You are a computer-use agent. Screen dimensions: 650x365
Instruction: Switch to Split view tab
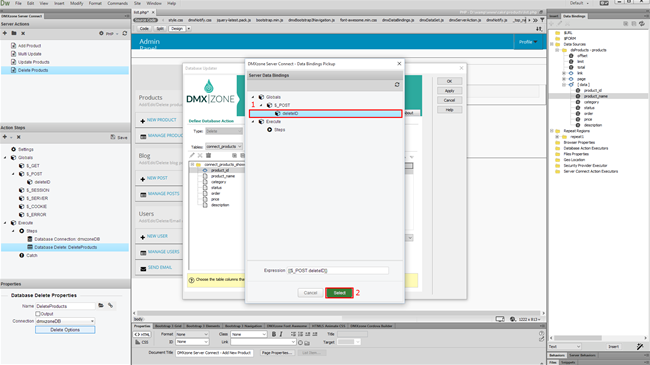[160, 29]
